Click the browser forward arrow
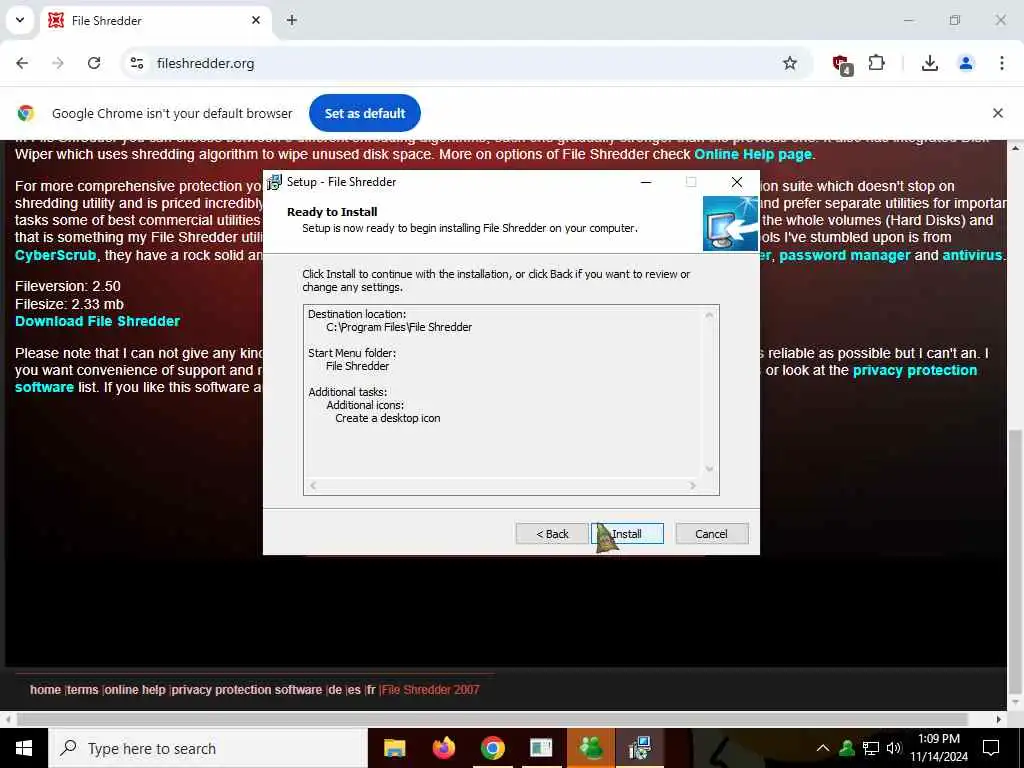Screen dimensions: 1024x768 pyautogui.click(x=58, y=63)
